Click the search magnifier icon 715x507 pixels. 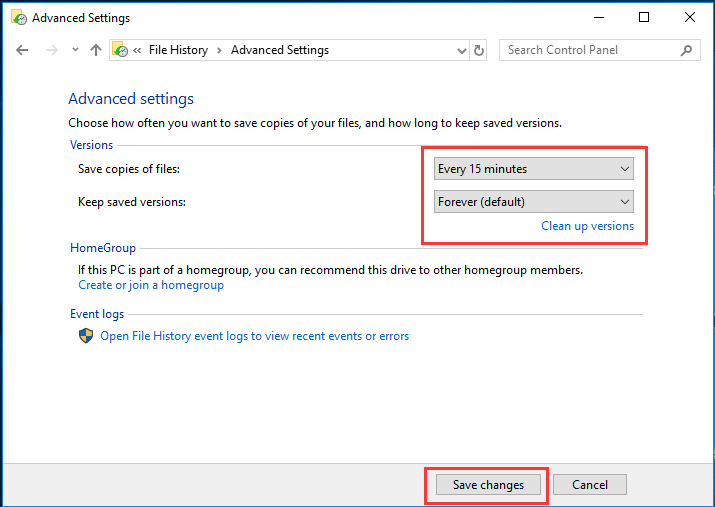[686, 50]
